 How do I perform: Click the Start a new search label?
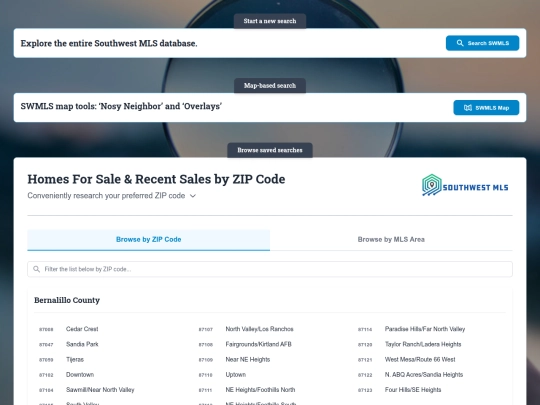point(270,21)
